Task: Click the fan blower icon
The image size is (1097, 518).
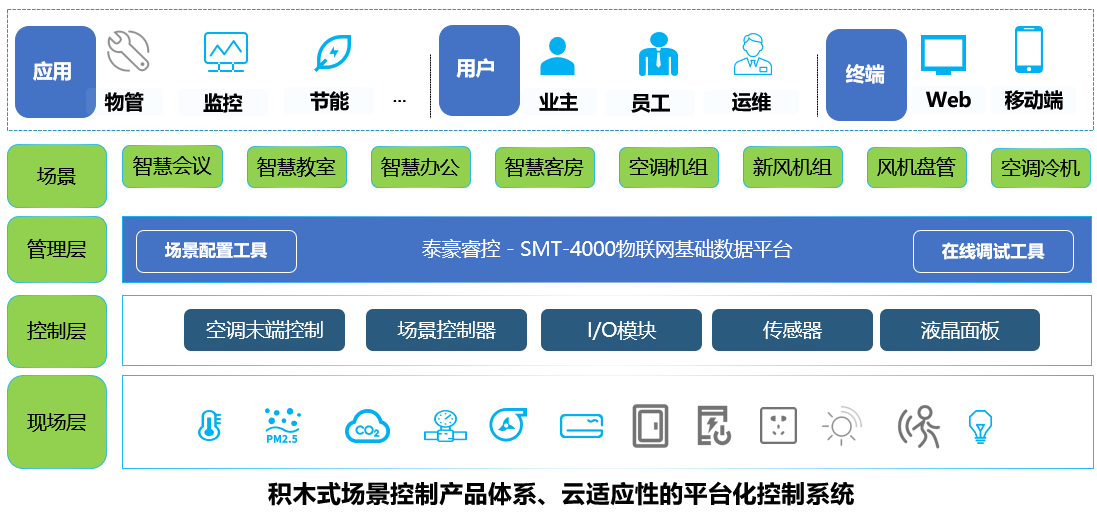Action: coord(508,424)
